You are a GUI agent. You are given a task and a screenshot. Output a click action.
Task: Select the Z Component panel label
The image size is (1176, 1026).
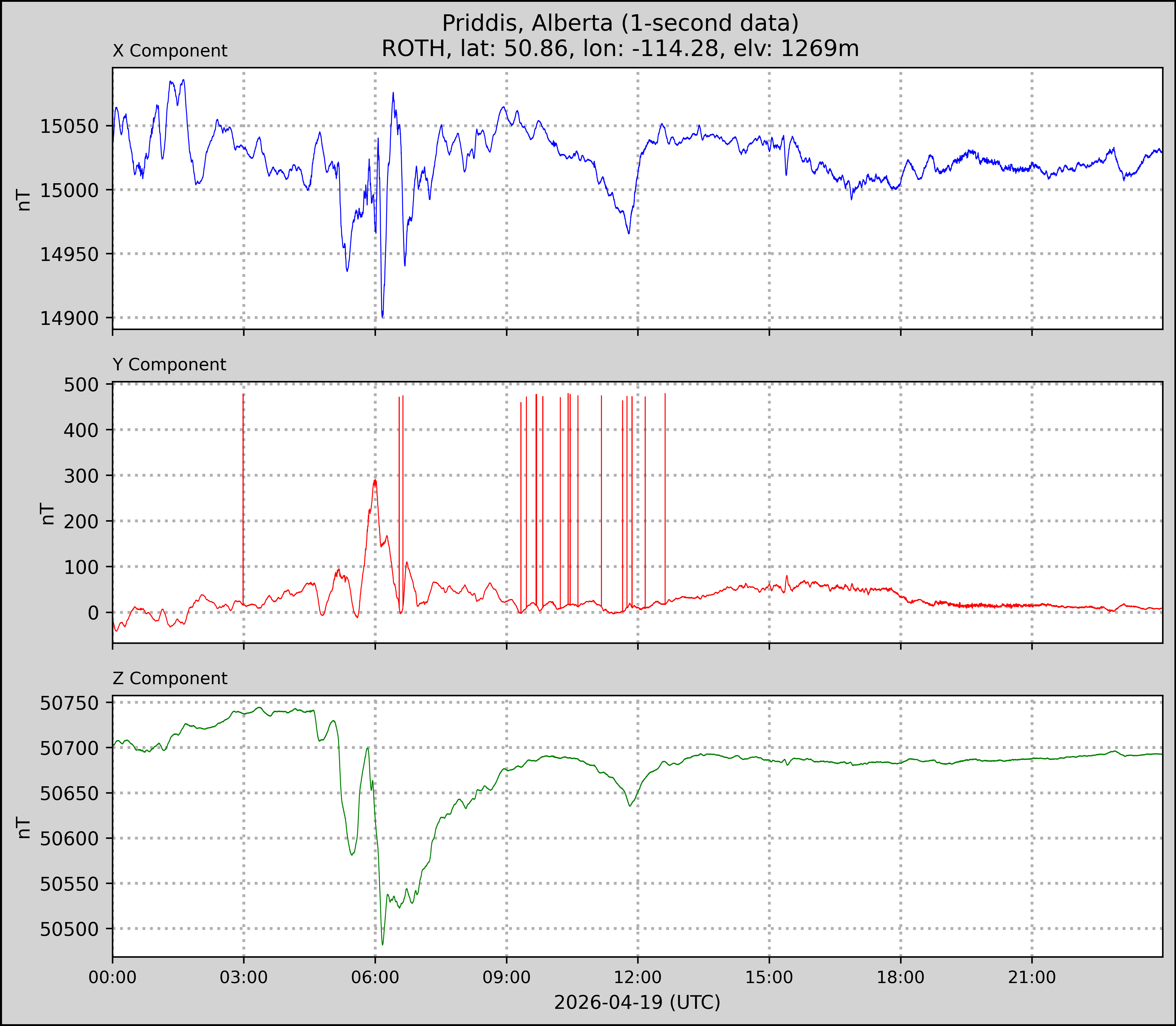tap(170, 679)
